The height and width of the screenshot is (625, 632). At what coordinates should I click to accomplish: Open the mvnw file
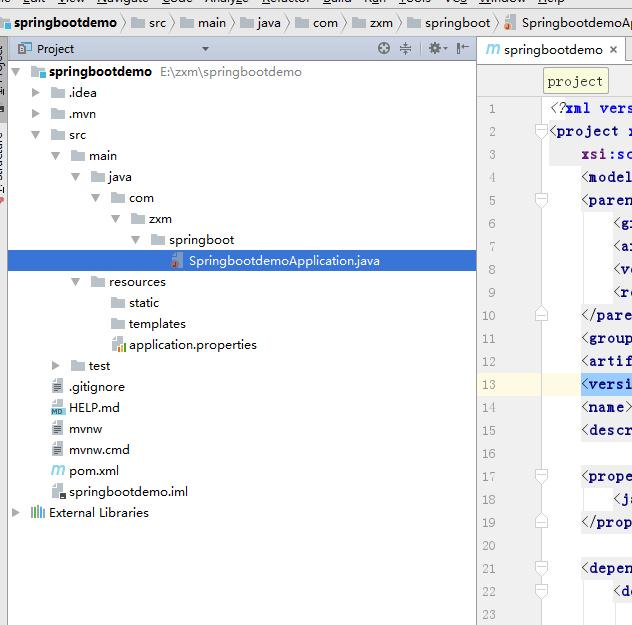85,429
